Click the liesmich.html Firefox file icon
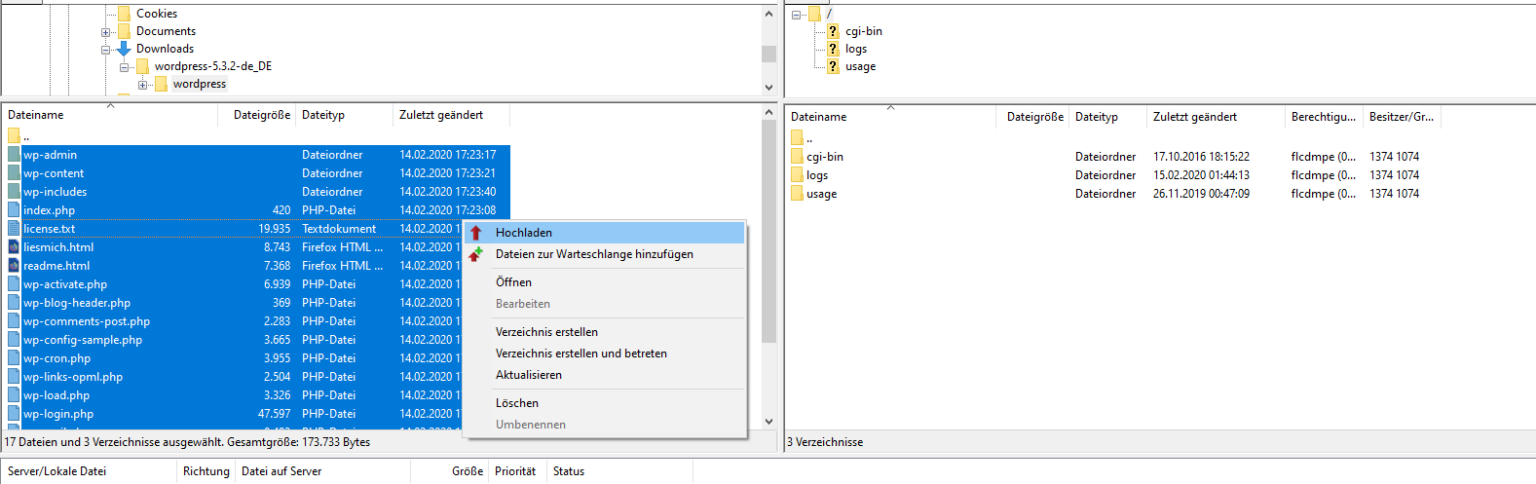 (13, 247)
